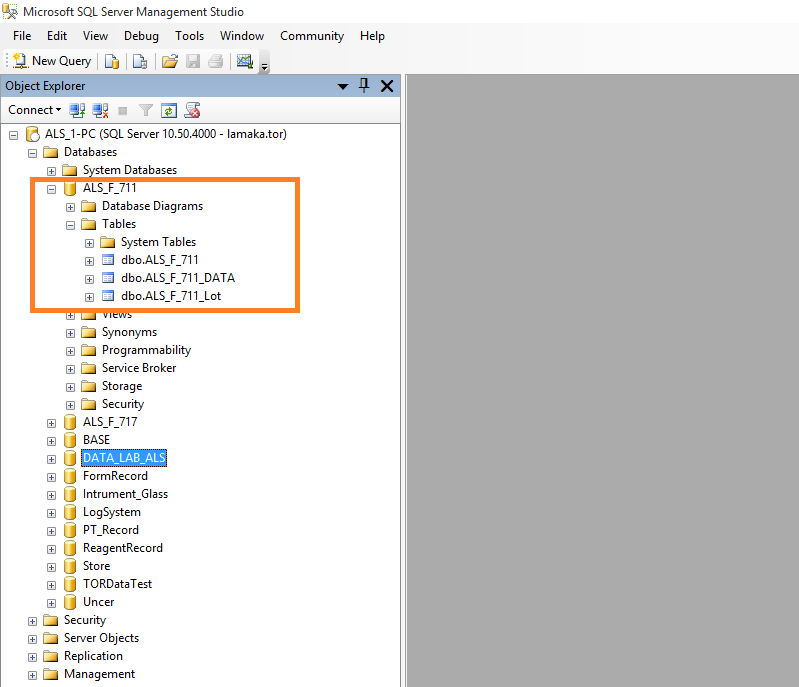Click the dbo.ALS_F_711 table icon

(108, 260)
